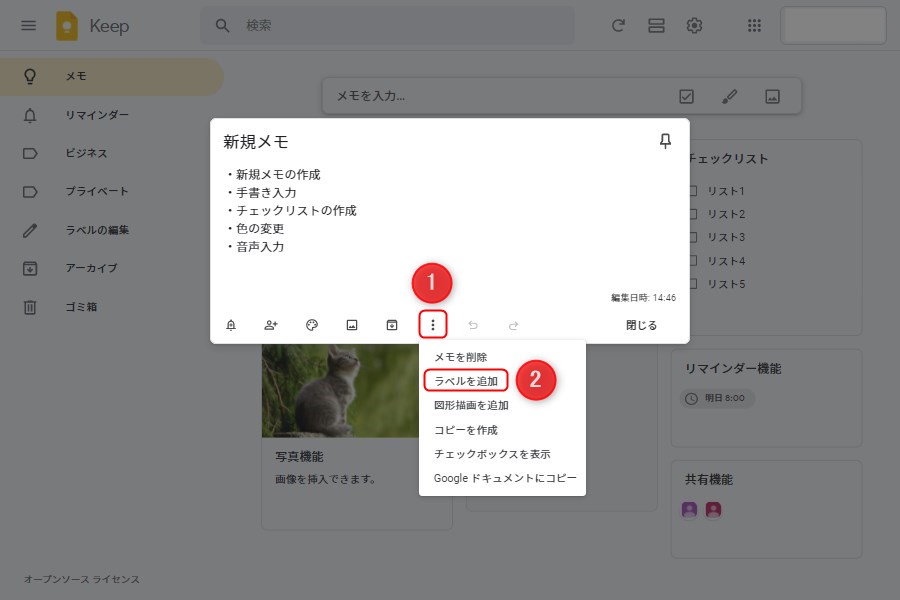
Task: Choose メモを削除 menu entry
Action: [461, 357]
